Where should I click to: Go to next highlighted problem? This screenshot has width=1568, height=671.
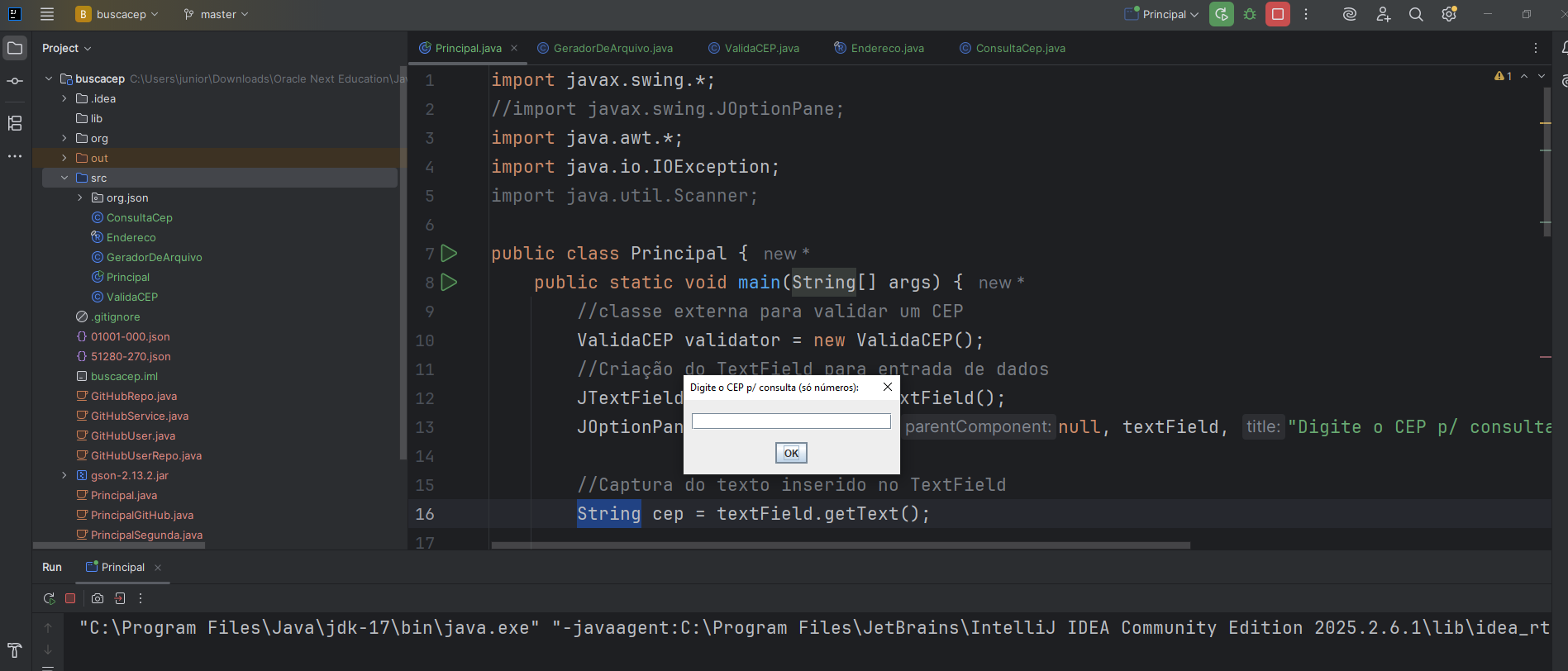pyautogui.click(x=1542, y=76)
